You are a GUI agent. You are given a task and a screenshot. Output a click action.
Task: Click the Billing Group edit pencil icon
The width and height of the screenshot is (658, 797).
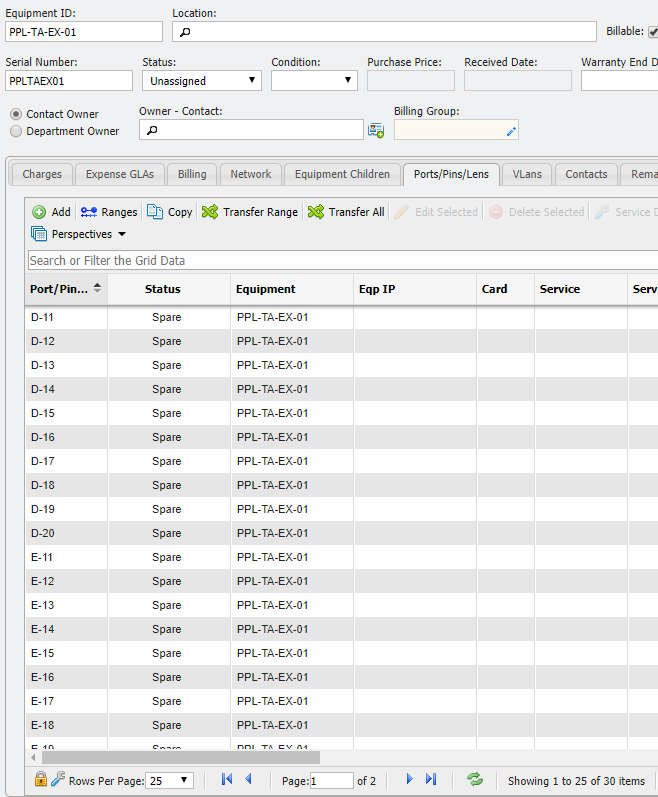pos(511,130)
